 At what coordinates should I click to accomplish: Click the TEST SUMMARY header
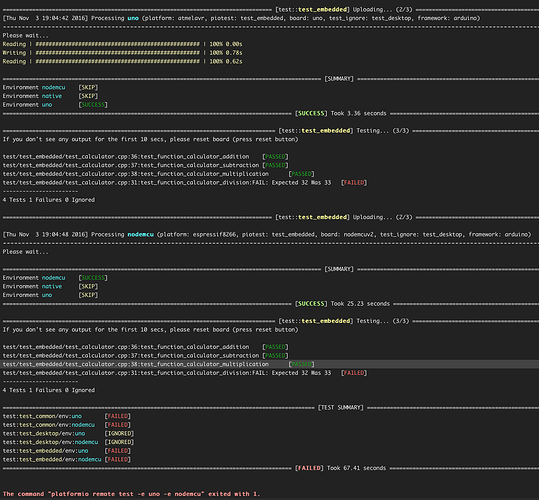coord(340,408)
